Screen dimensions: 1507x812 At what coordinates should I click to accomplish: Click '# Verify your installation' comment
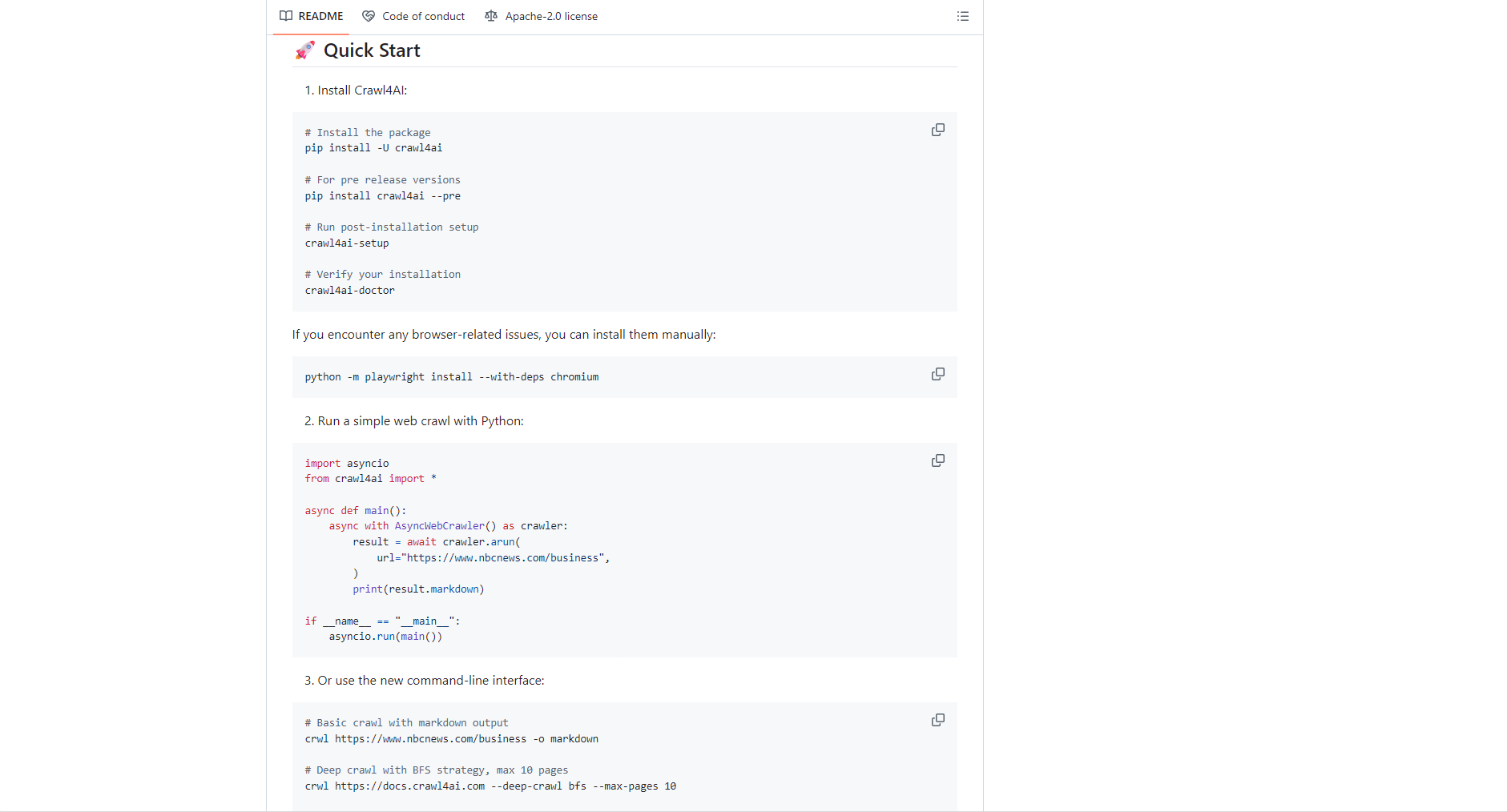click(x=383, y=275)
